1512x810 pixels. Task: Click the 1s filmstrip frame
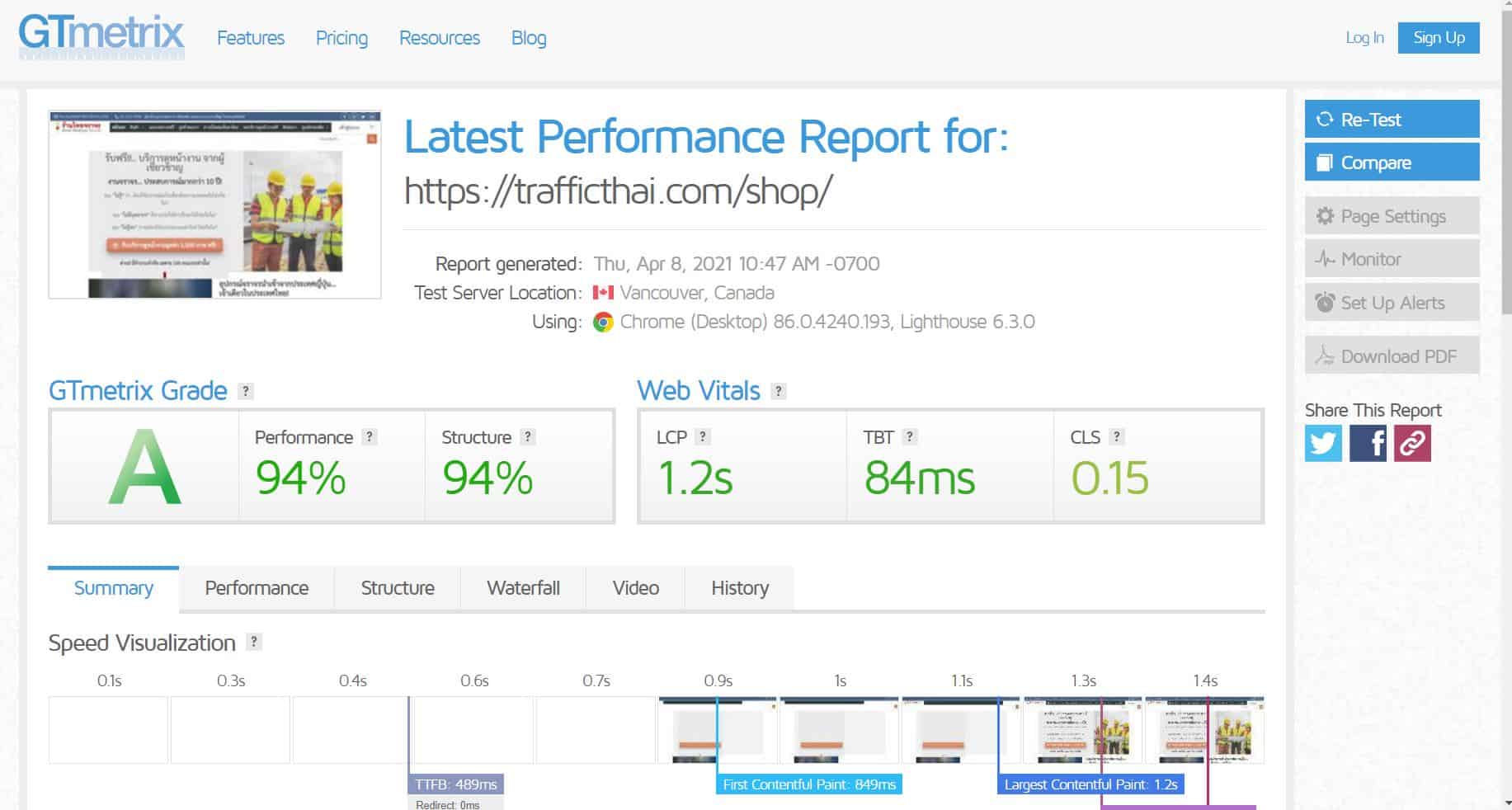(x=840, y=730)
